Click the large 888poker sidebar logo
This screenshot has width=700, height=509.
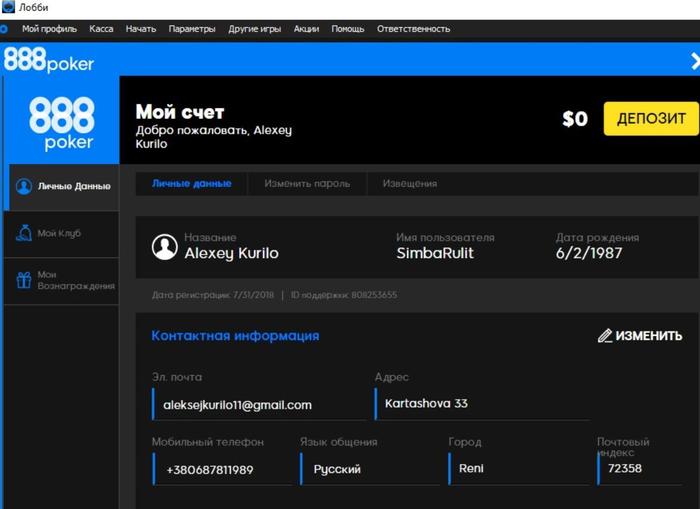(62, 124)
